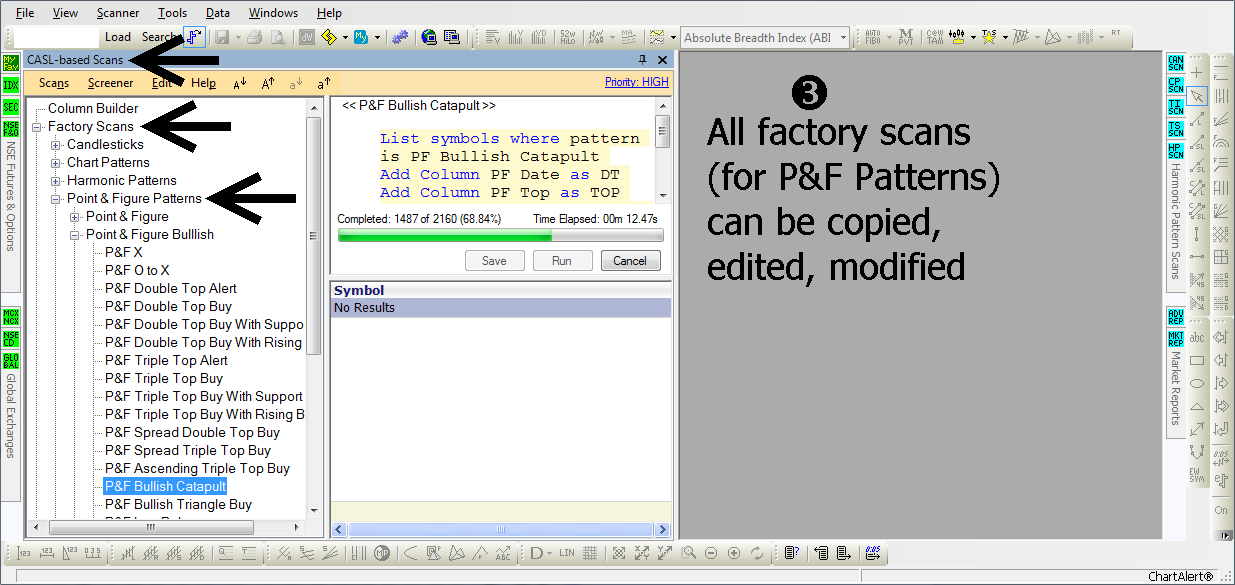This screenshot has height=585, width=1235.
Task: Open dropdown arrow next to T&S star icon
Action: click(x=1004, y=38)
